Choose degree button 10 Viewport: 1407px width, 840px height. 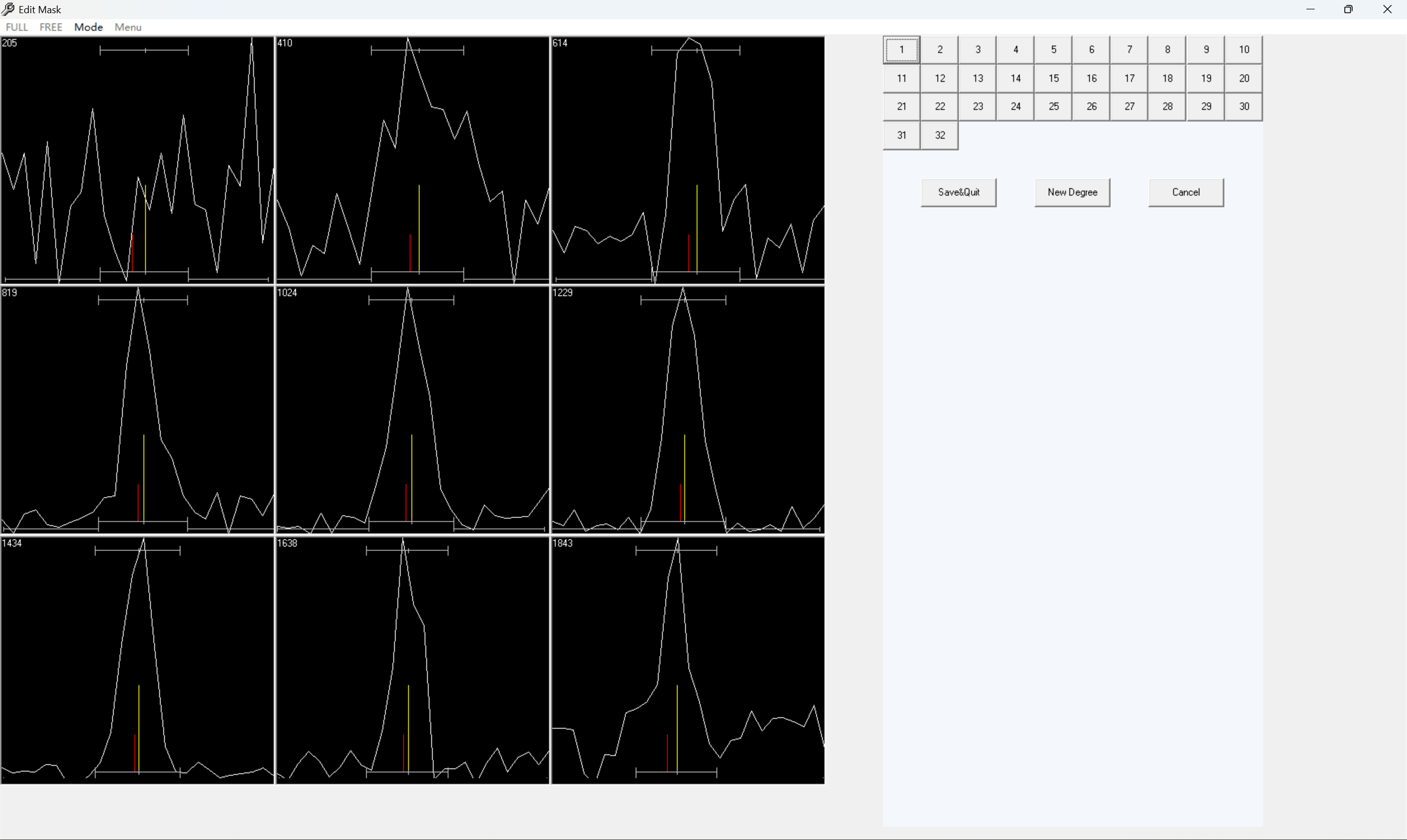[x=1243, y=50]
